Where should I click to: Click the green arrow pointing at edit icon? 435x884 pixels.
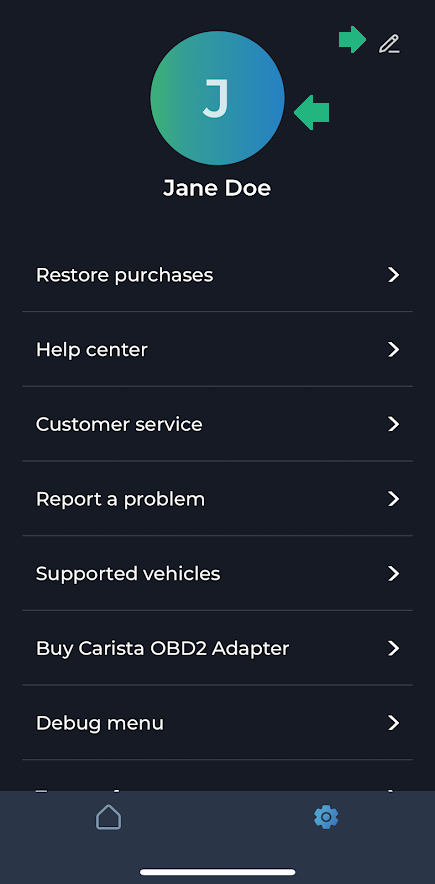[x=353, y=39]
